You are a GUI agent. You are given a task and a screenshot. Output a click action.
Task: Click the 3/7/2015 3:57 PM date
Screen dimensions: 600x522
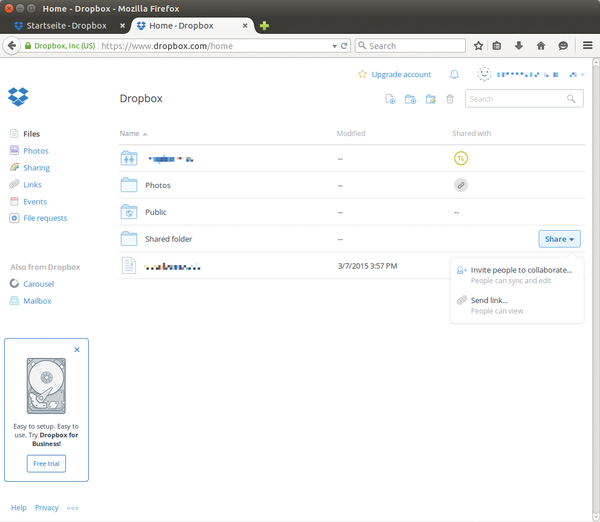pyautogui.click(x=367, y=266)
